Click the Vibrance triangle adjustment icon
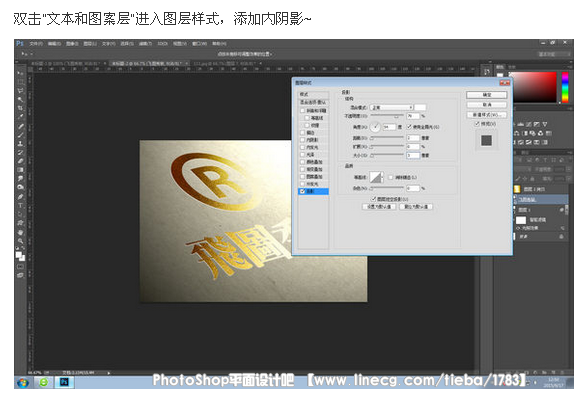 coord(545,124)
